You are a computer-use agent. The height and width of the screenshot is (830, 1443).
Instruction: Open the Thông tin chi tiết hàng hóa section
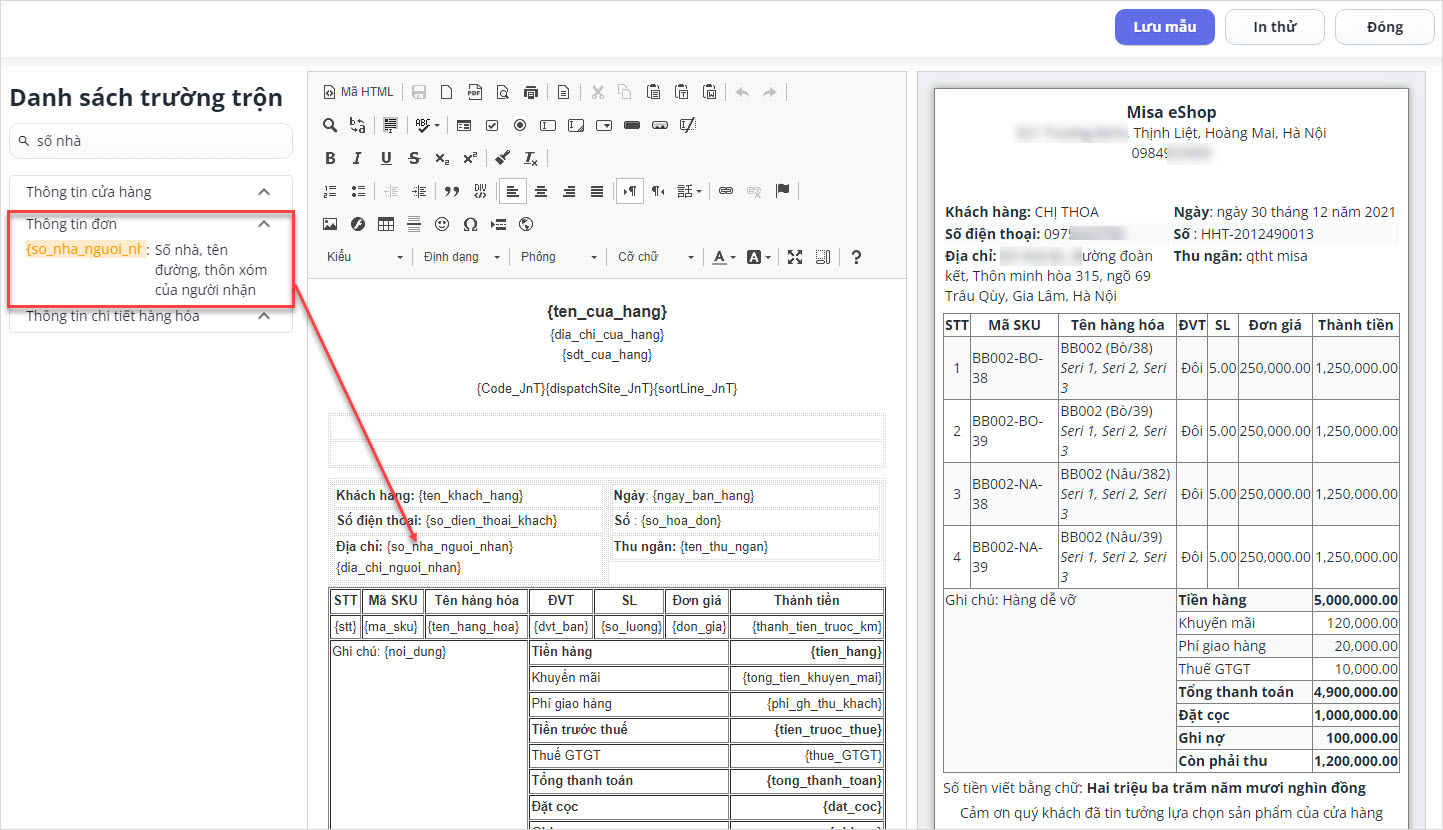pos(264,316)
